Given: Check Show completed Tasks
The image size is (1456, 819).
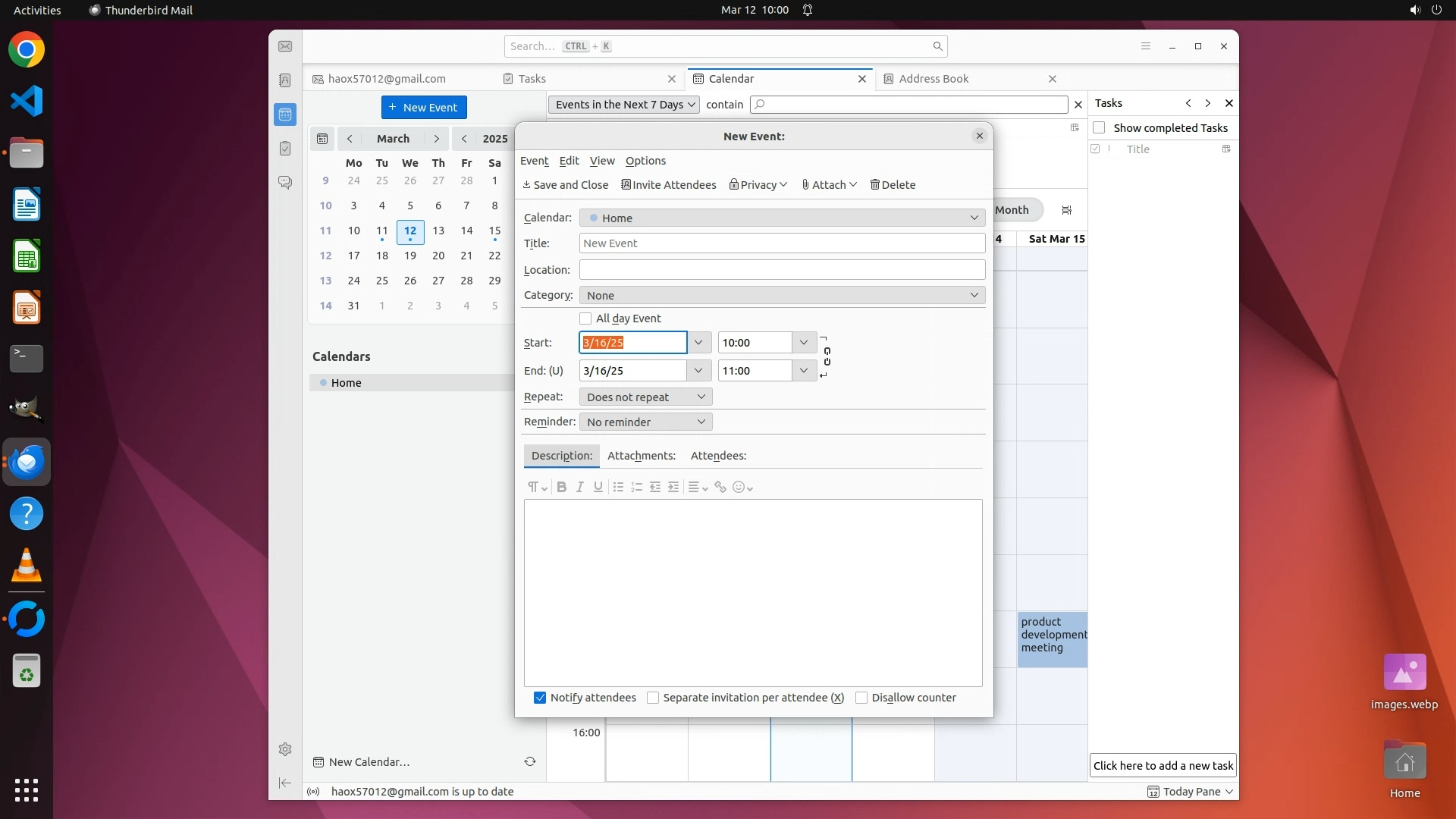Looking at the screenshot, I should tap(1099, 127).
